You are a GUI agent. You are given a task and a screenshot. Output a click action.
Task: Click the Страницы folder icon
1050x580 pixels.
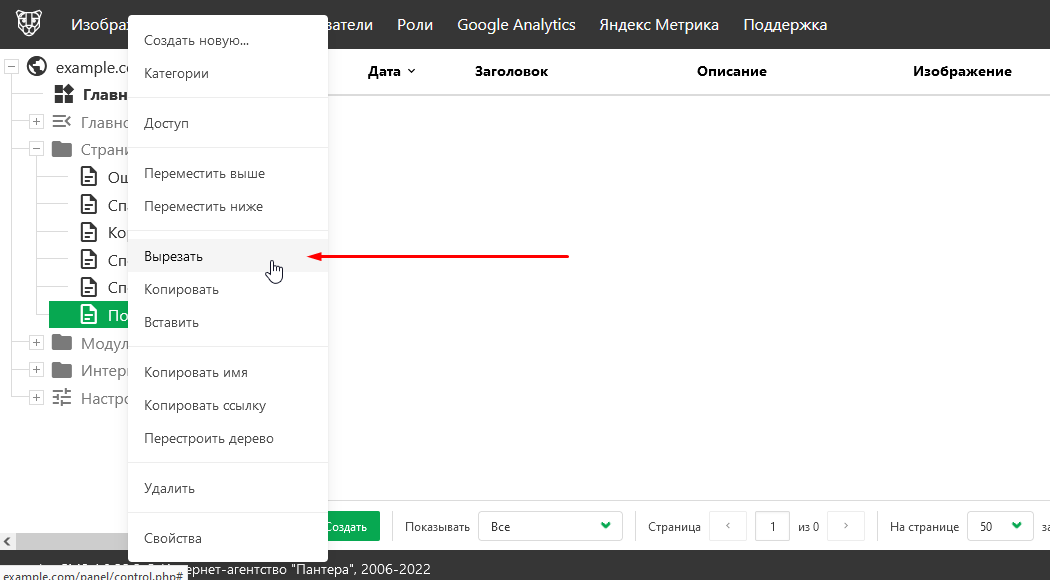(x=62, y=149)
